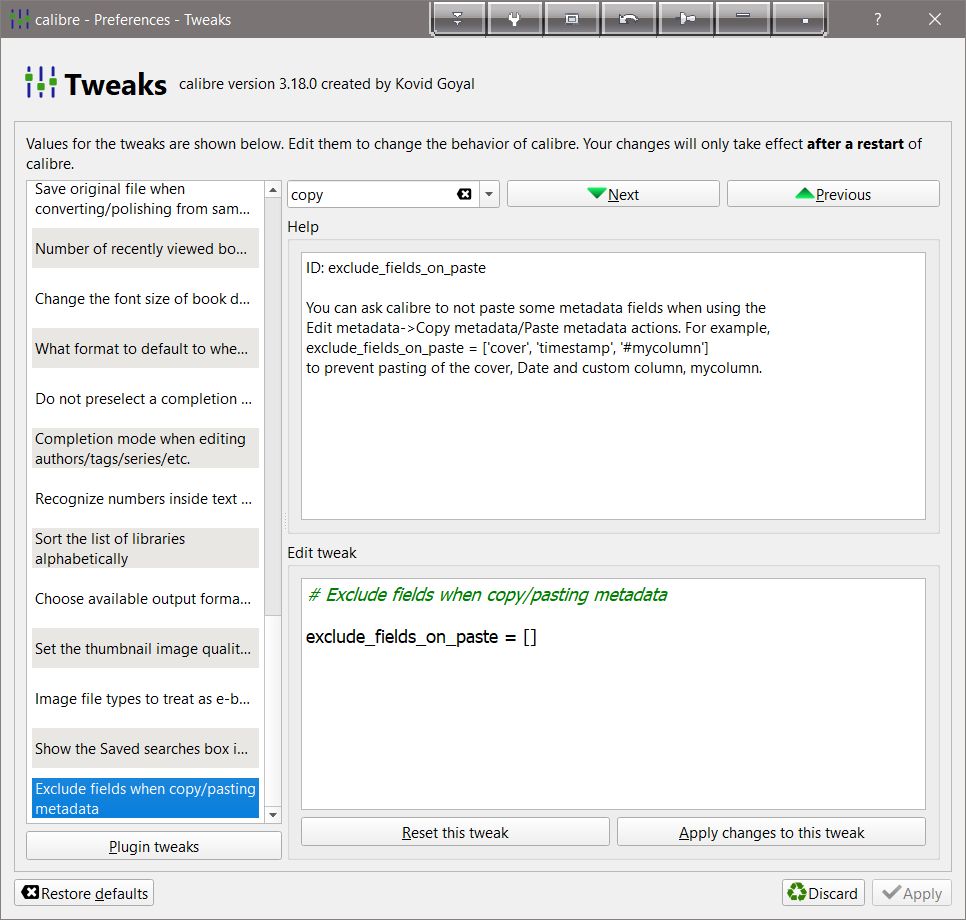Click the double-arrow collapse icon in title bar

click(x=458, y=19)
